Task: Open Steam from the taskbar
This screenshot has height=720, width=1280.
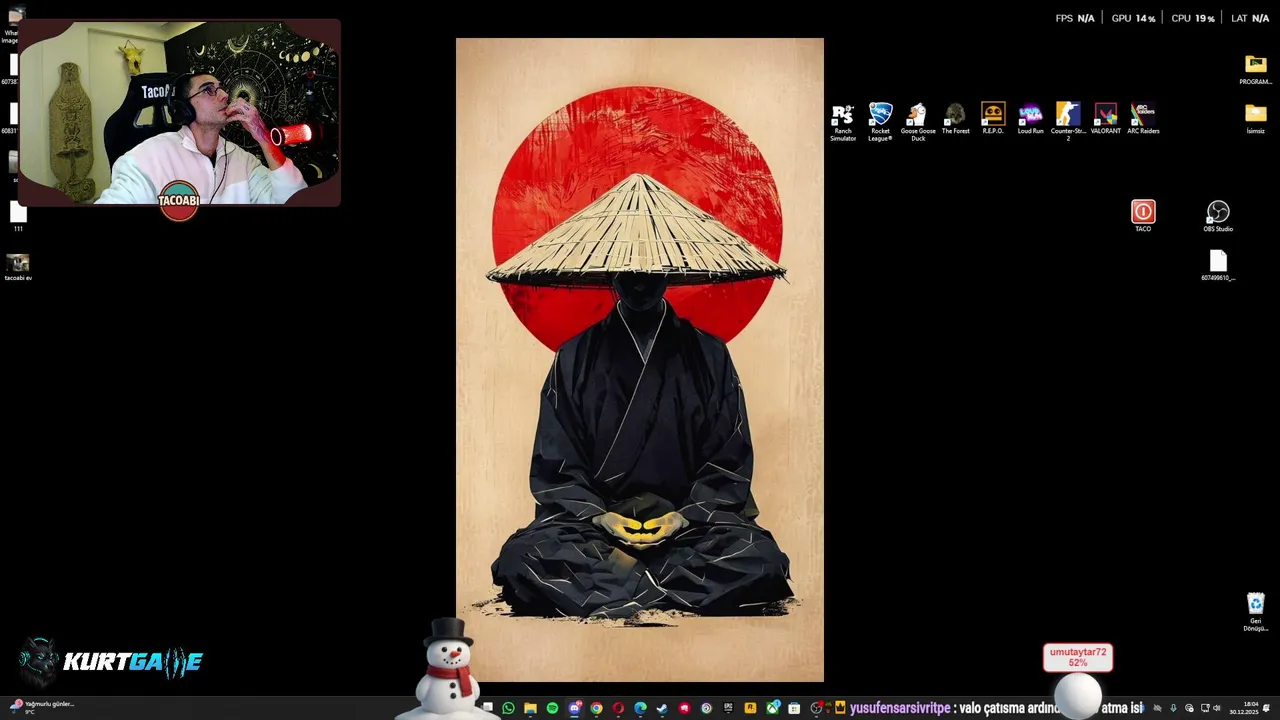Action: 662,708
